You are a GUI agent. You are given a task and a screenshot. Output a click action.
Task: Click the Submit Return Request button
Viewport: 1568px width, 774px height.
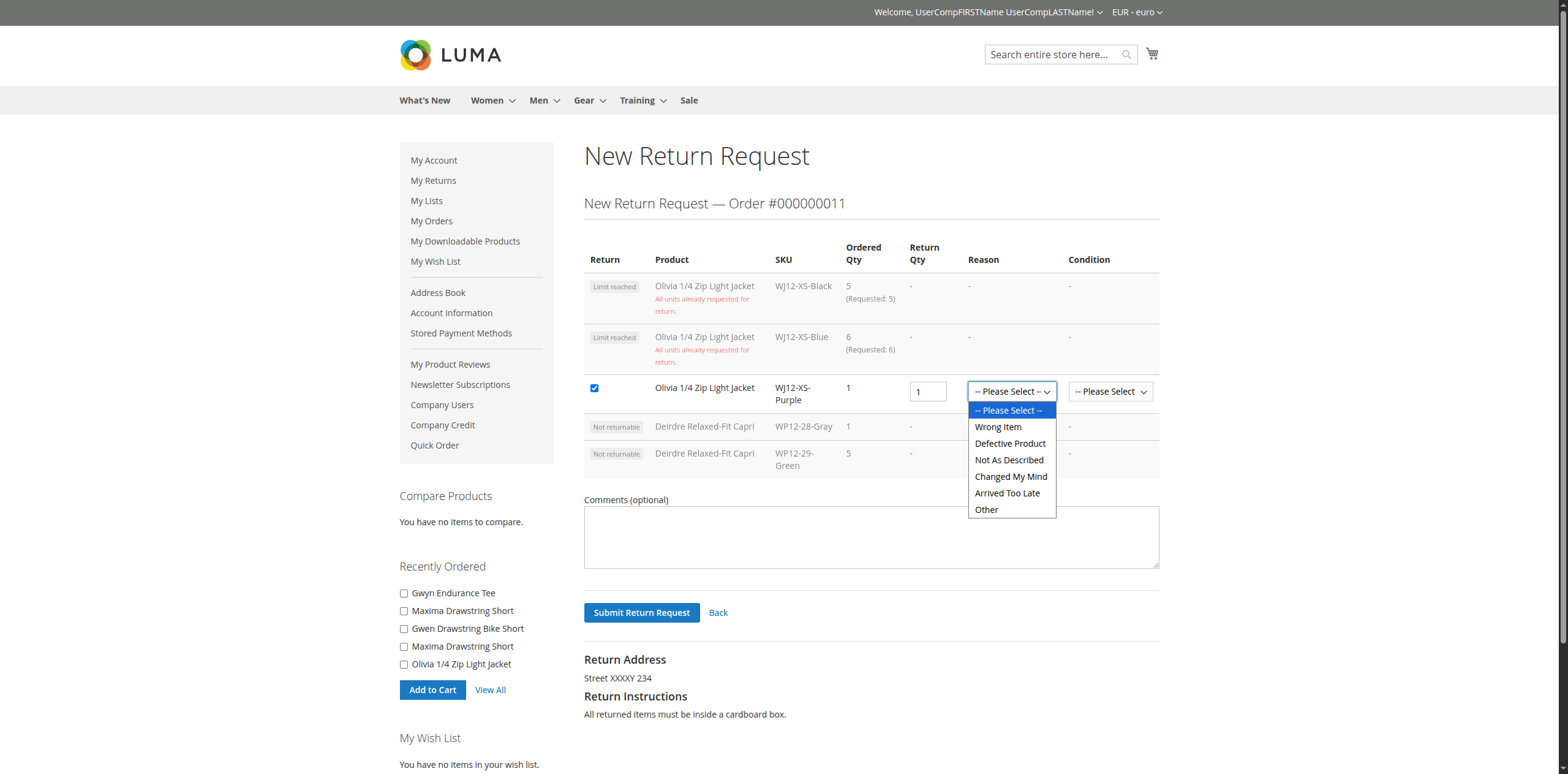tap(641, 612)
